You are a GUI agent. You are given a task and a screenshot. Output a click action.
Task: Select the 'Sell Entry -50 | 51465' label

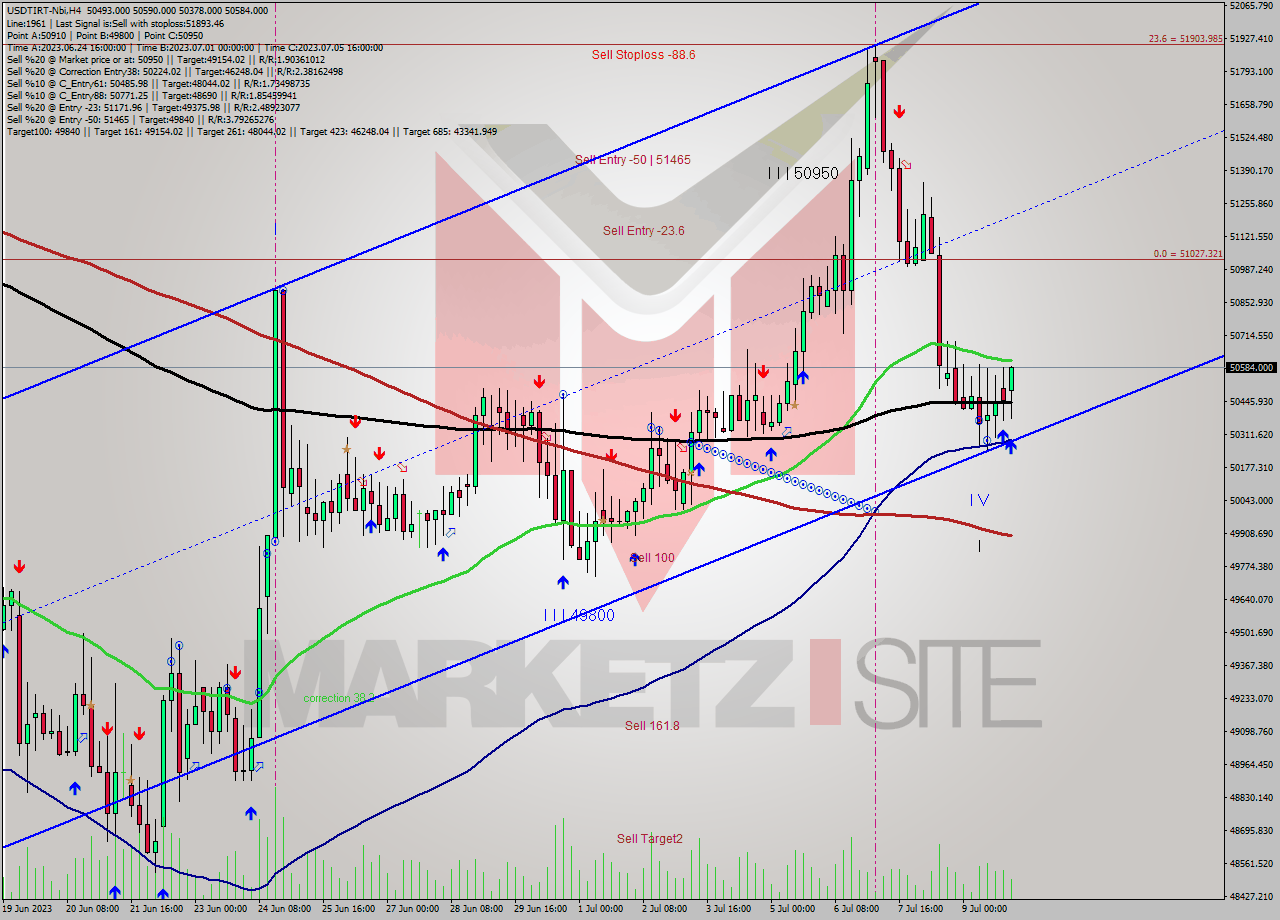click(632, 160)
